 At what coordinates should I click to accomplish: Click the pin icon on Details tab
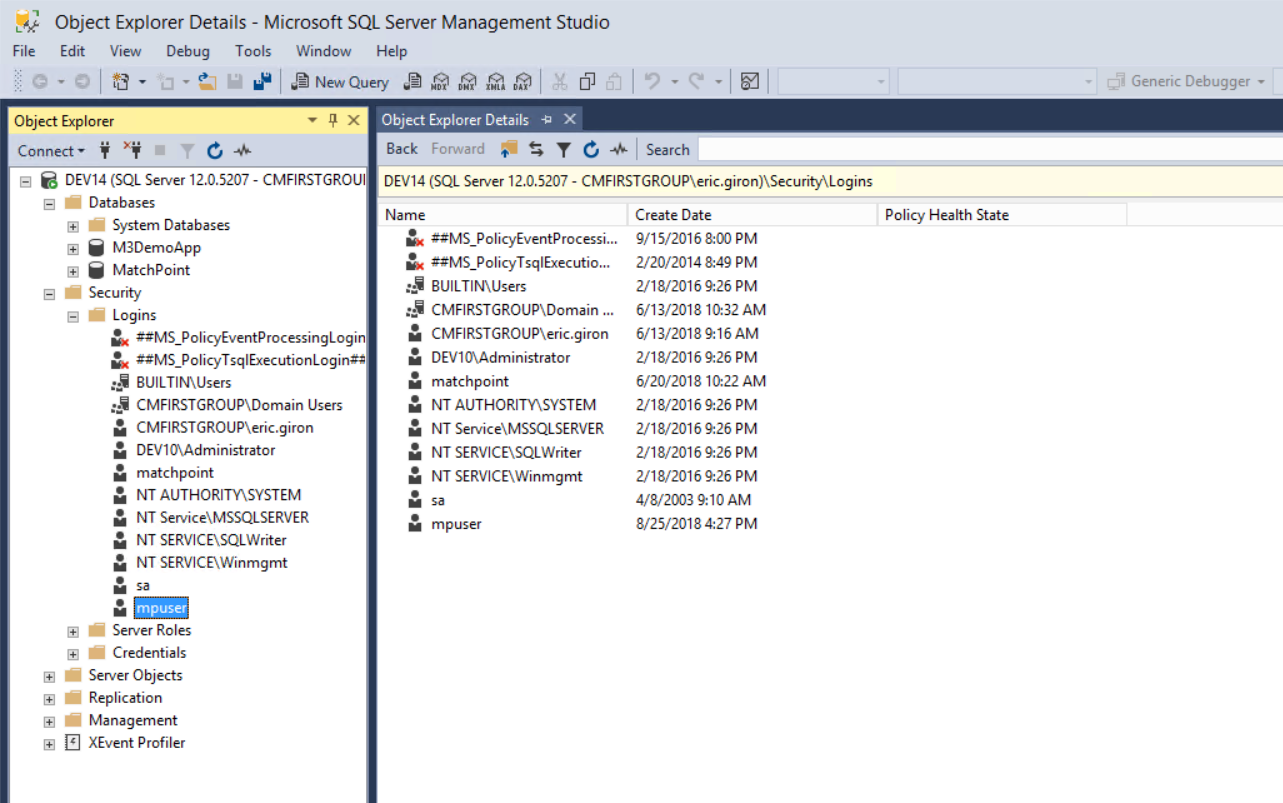pyautogui.click(x=547, y=119)
